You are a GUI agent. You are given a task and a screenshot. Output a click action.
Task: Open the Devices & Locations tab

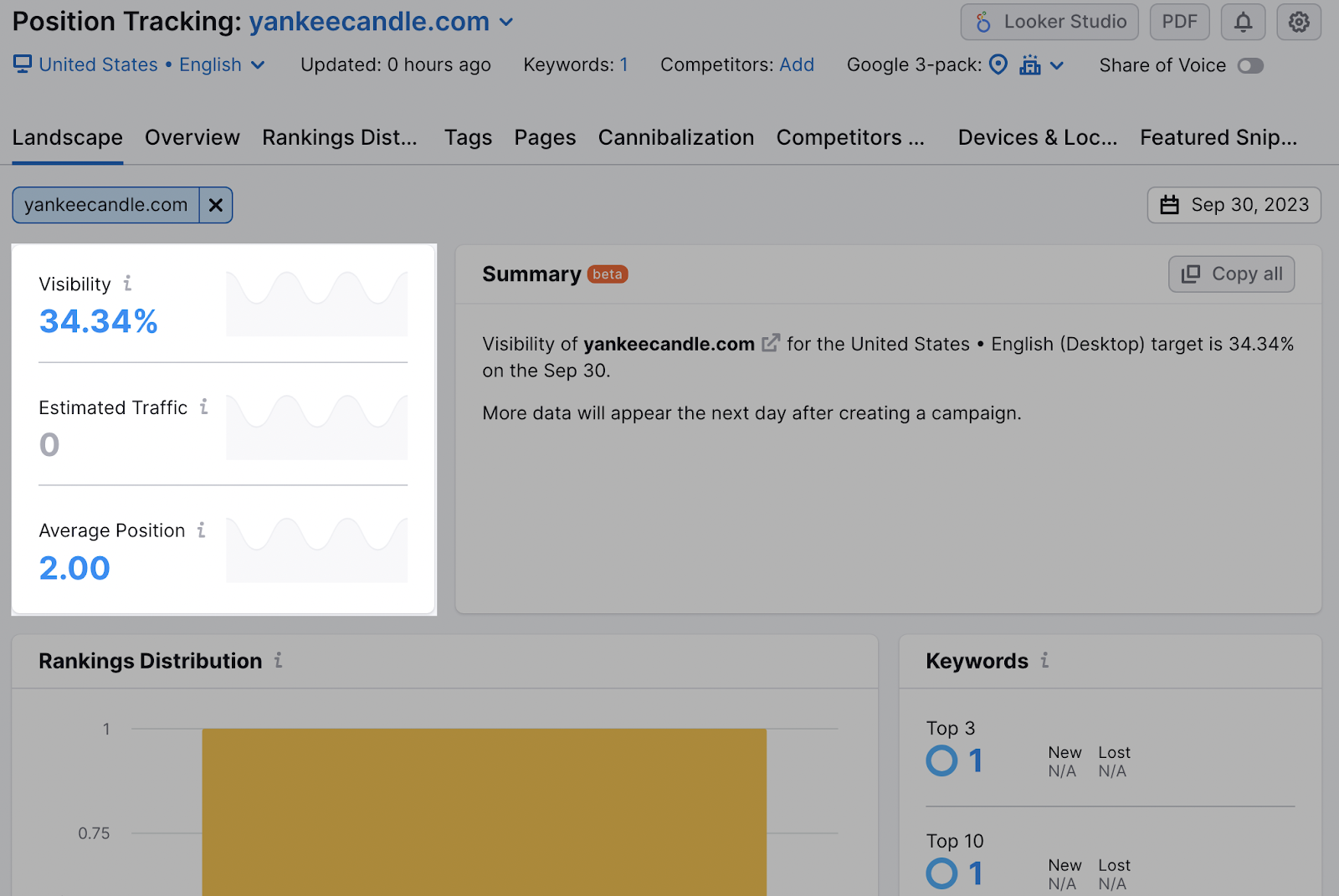pos(1038,137)
